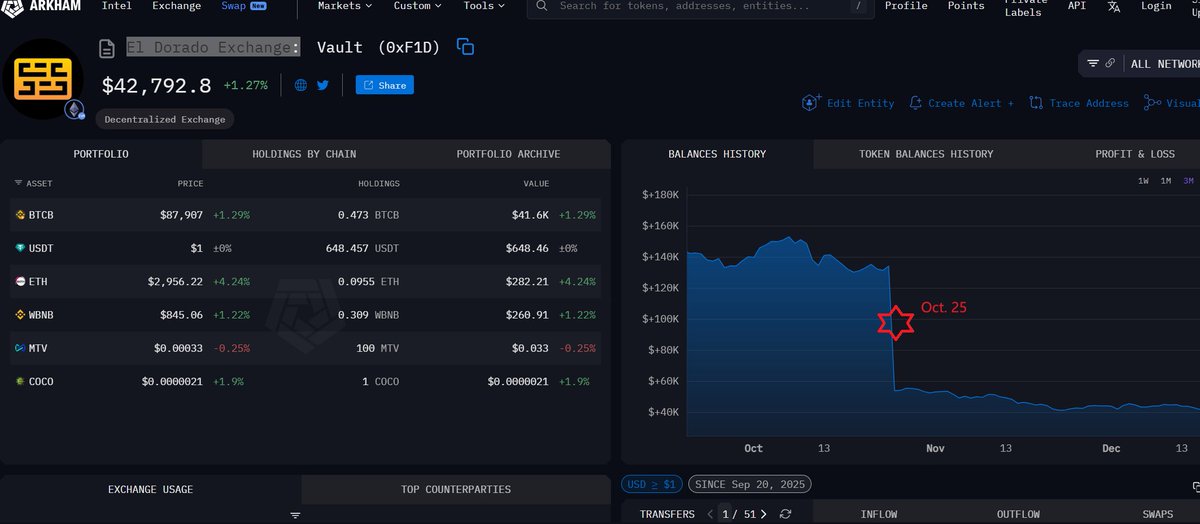Click the filter lines icon beside ALL NETWORKS
Screen dimensions: 1200x524
click(x=1093, y=63)
